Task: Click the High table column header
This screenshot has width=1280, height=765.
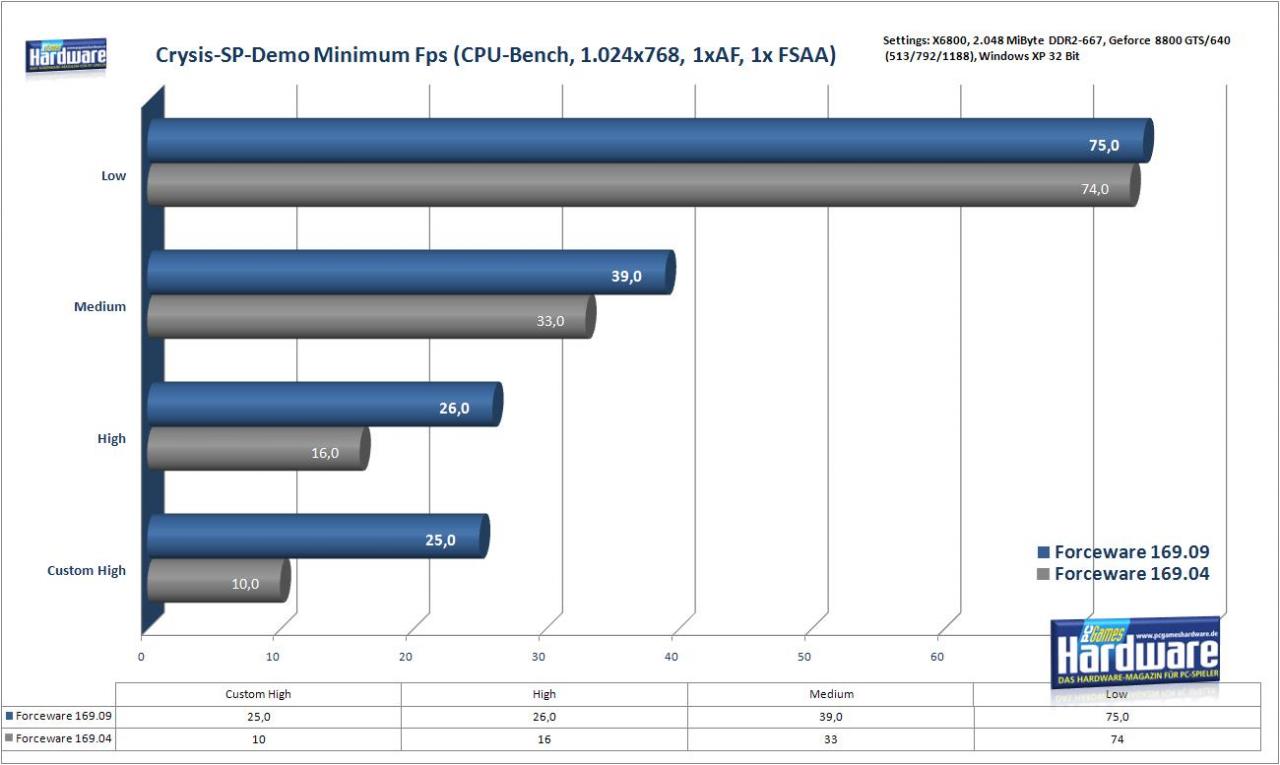Action: click(544, 694)
